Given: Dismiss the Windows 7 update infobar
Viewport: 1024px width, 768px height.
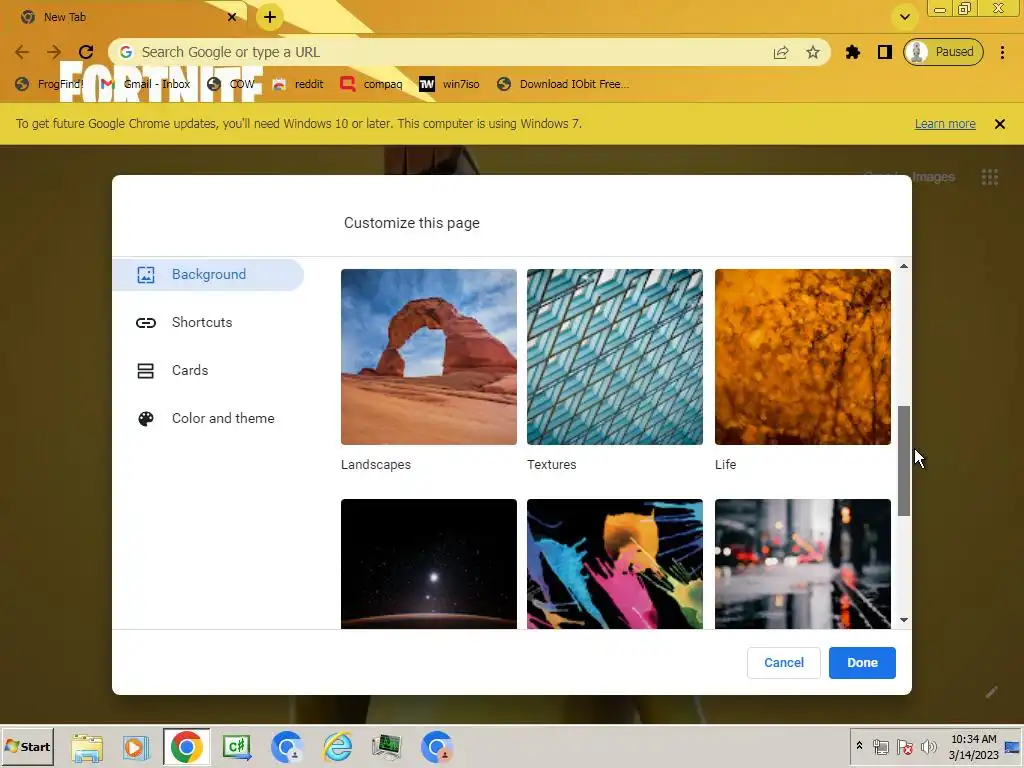Looking at the screenshot, I should pos(999,123).
